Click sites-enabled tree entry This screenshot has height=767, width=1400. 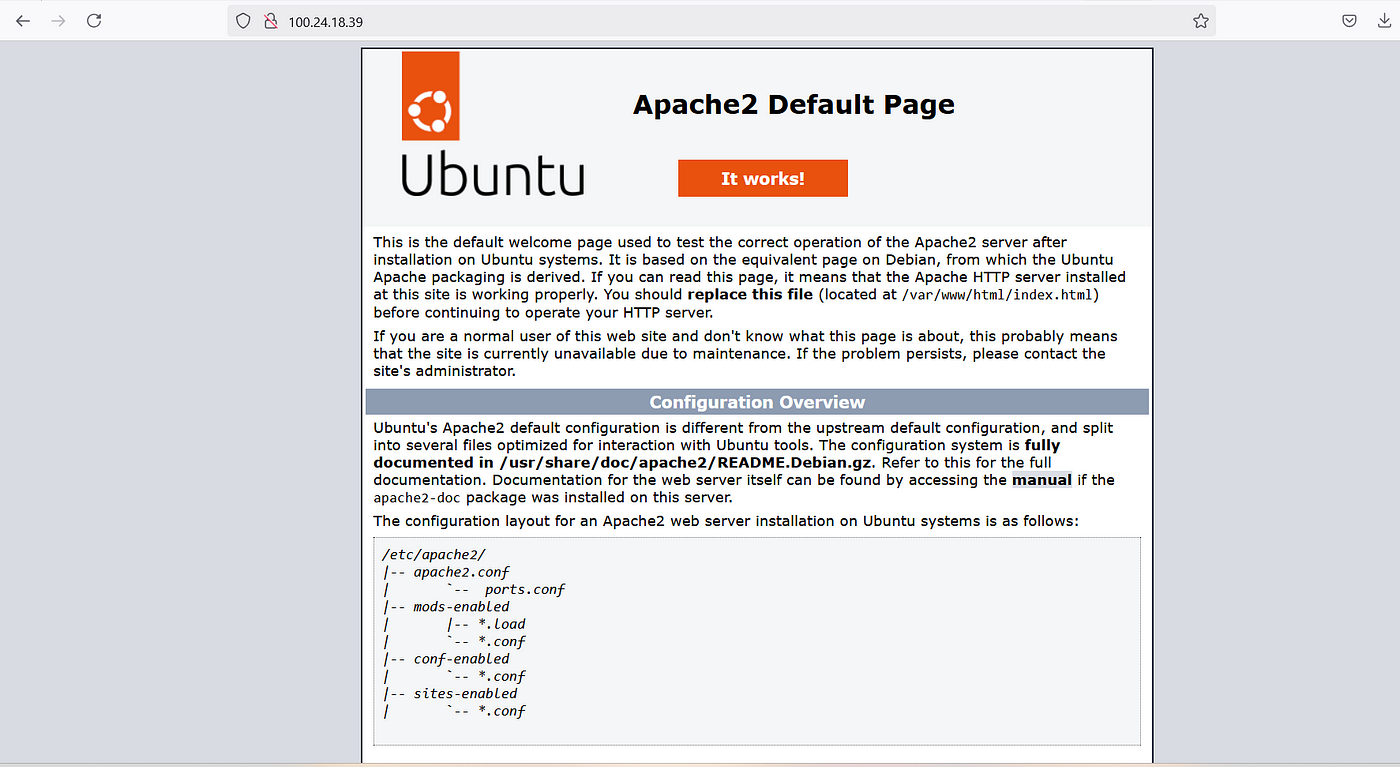pyautogui.click(x=465, y=693)
